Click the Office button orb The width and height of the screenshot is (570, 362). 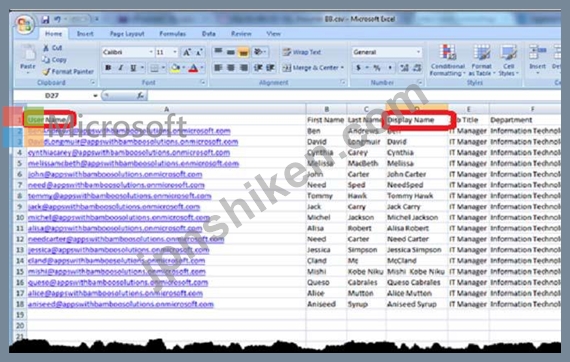click(25, 25)
